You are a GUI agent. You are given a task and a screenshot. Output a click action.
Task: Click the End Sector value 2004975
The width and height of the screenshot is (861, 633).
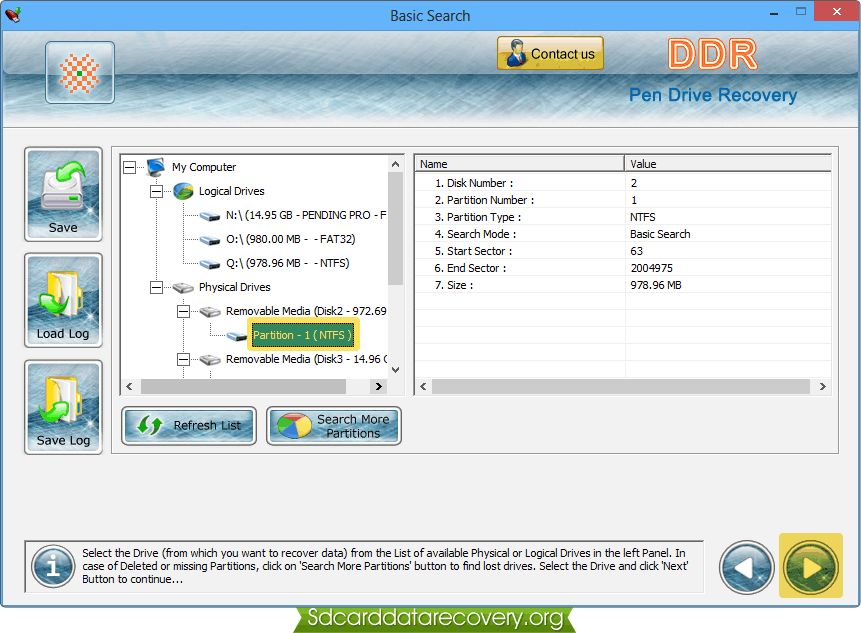pyautogui.click(x=651, y=268)
